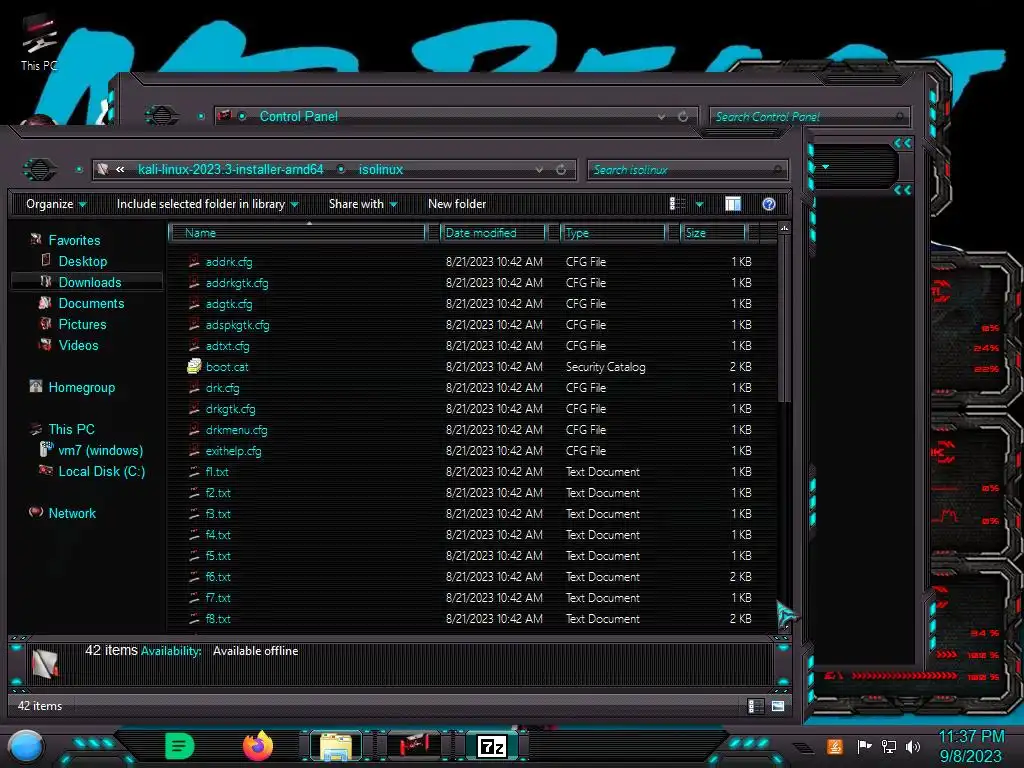The width and height of the screenshot is (1024, 768).
Task: Open the Share with menu
Action: [x=363, y=204]
